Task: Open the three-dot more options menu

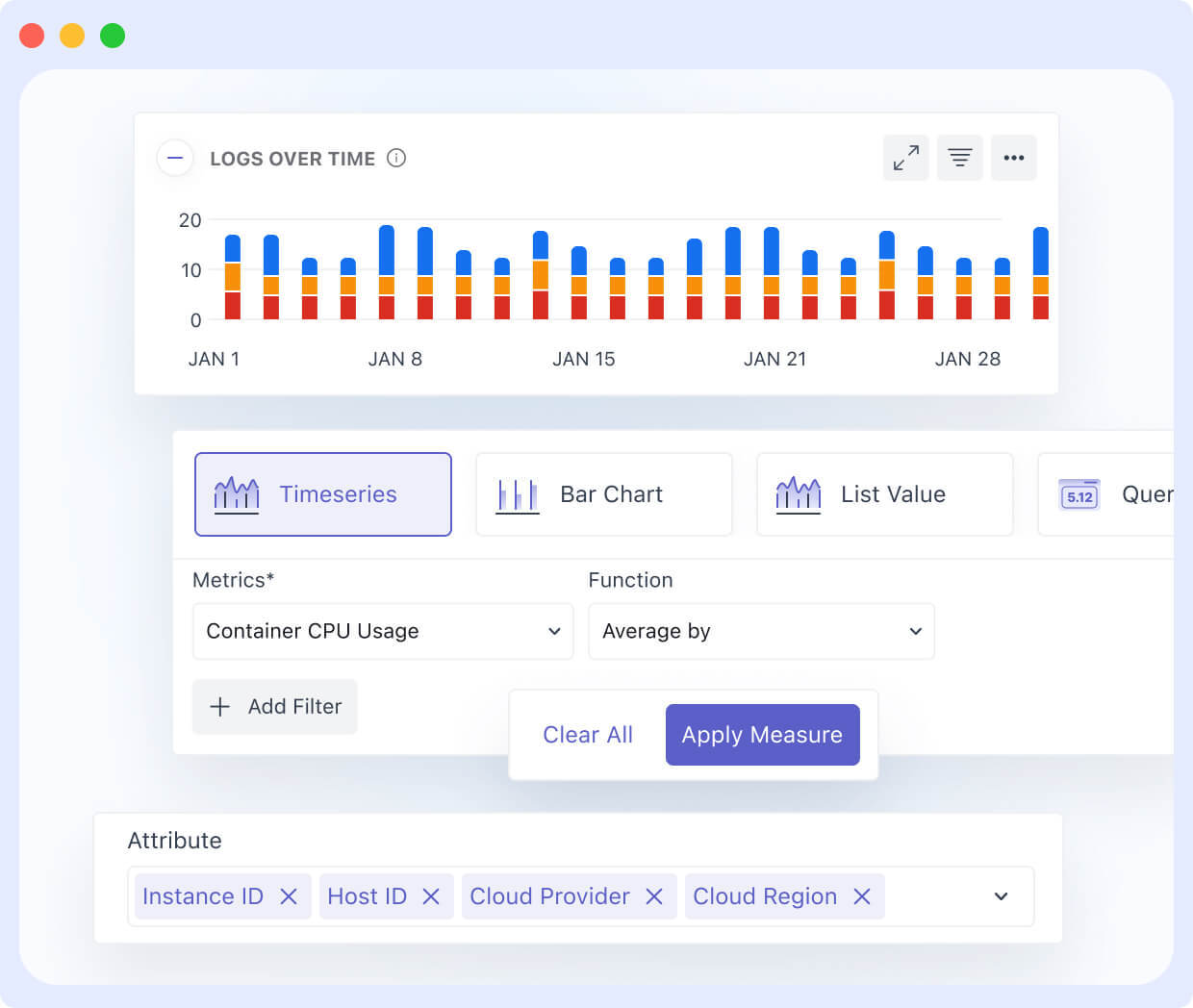Action: click(1013, 158)
